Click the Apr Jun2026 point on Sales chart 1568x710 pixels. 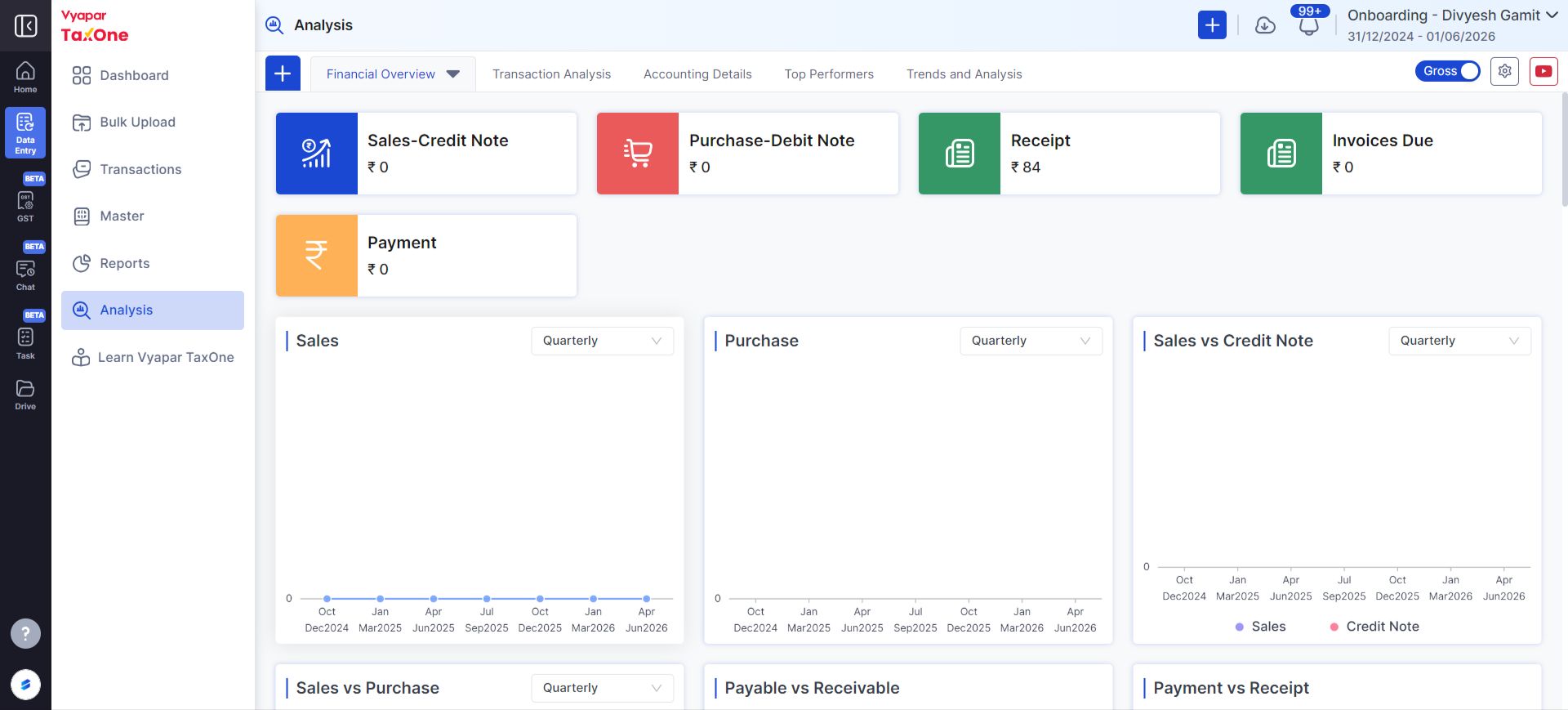point(646,599)
